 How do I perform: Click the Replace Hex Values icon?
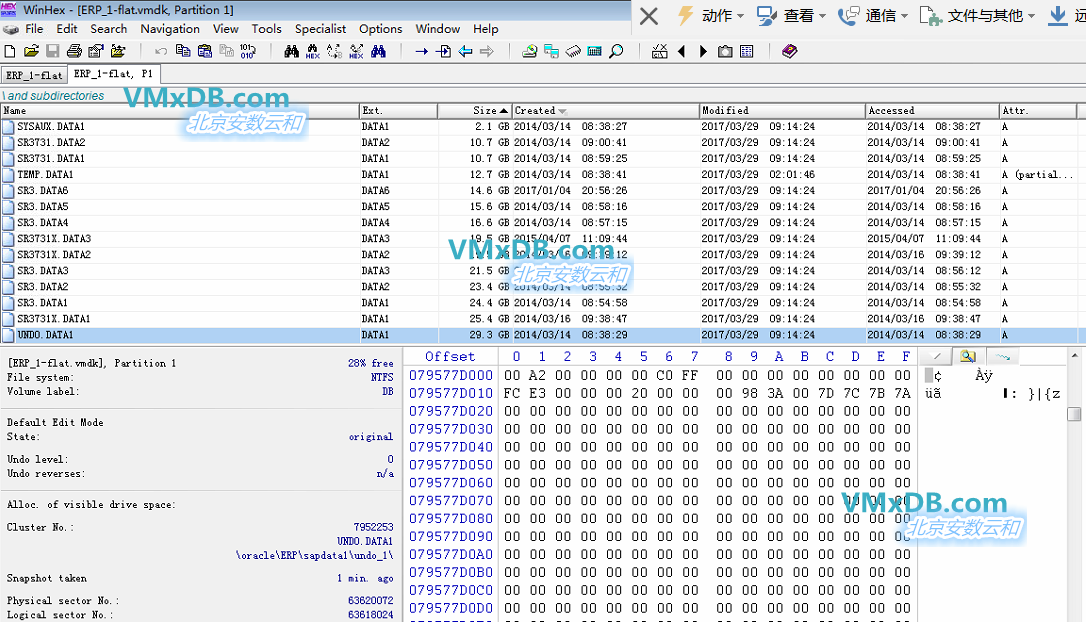click(x=356, y=51)
